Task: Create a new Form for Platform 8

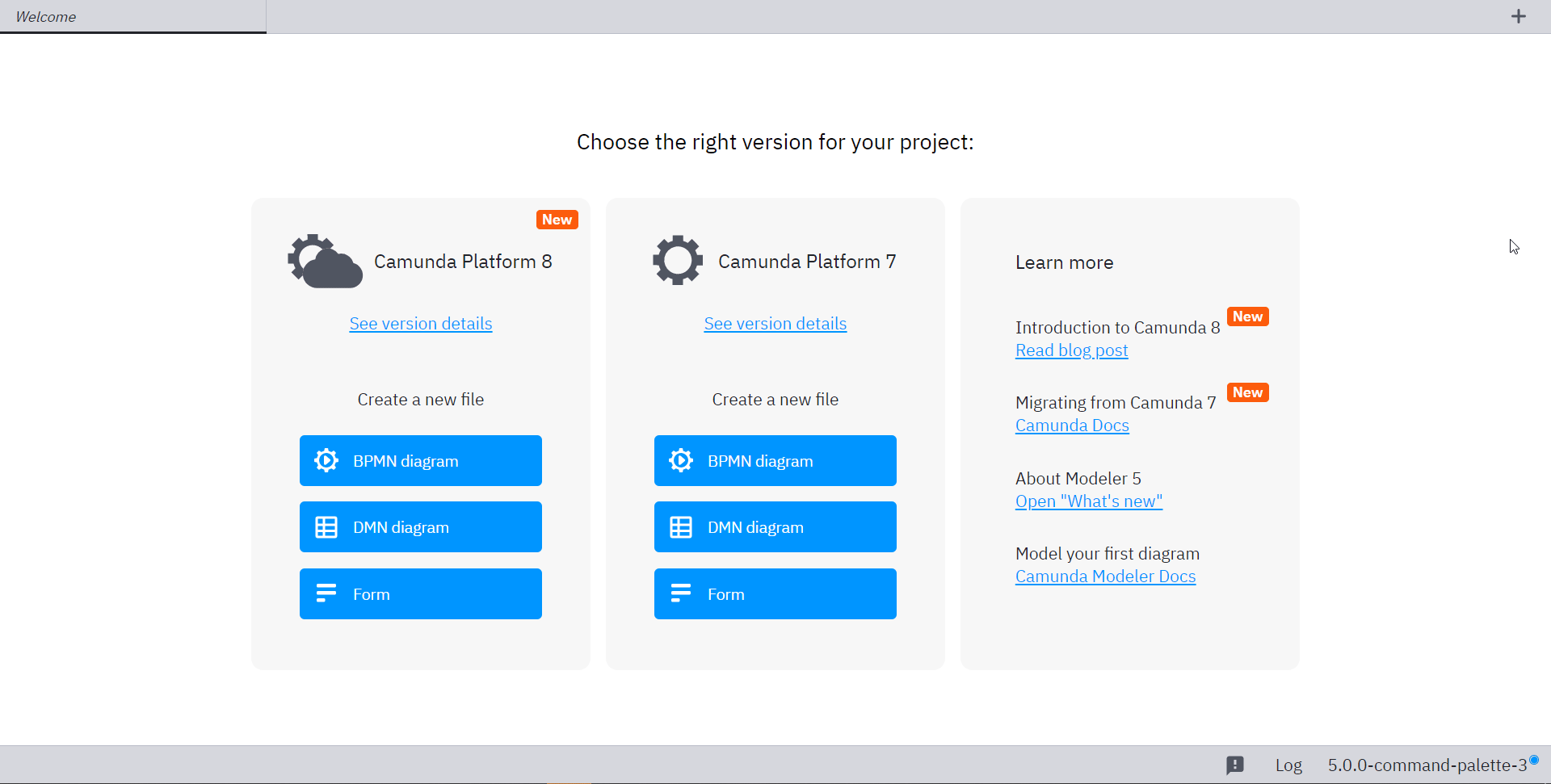Action: point(420,593)
